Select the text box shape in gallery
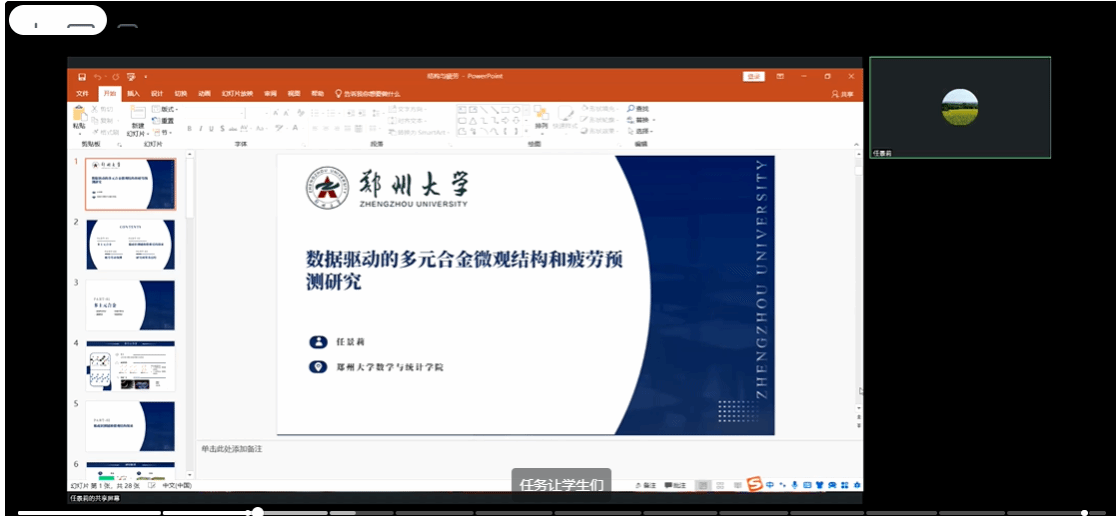Screen dimensions: 1116x516 coord(462,110)
